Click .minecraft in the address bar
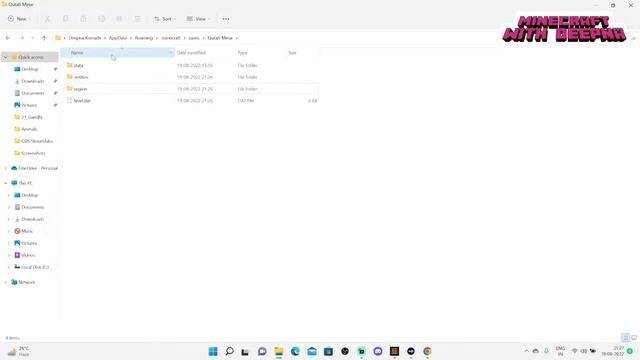This screenshot has height=360, width=640. pos(171,38)
